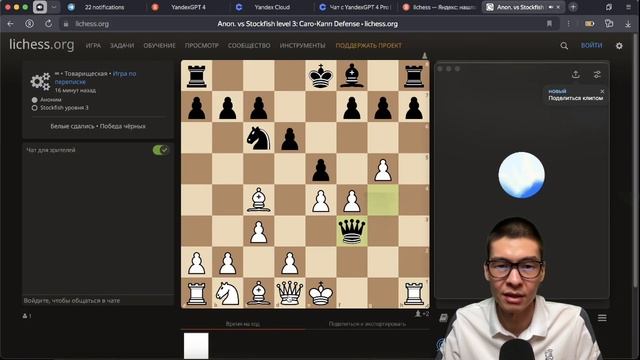Click 'Белые сдались • Победа чёрных' status
The width and height of the screenshot is (640, 360).
point(98,126)
